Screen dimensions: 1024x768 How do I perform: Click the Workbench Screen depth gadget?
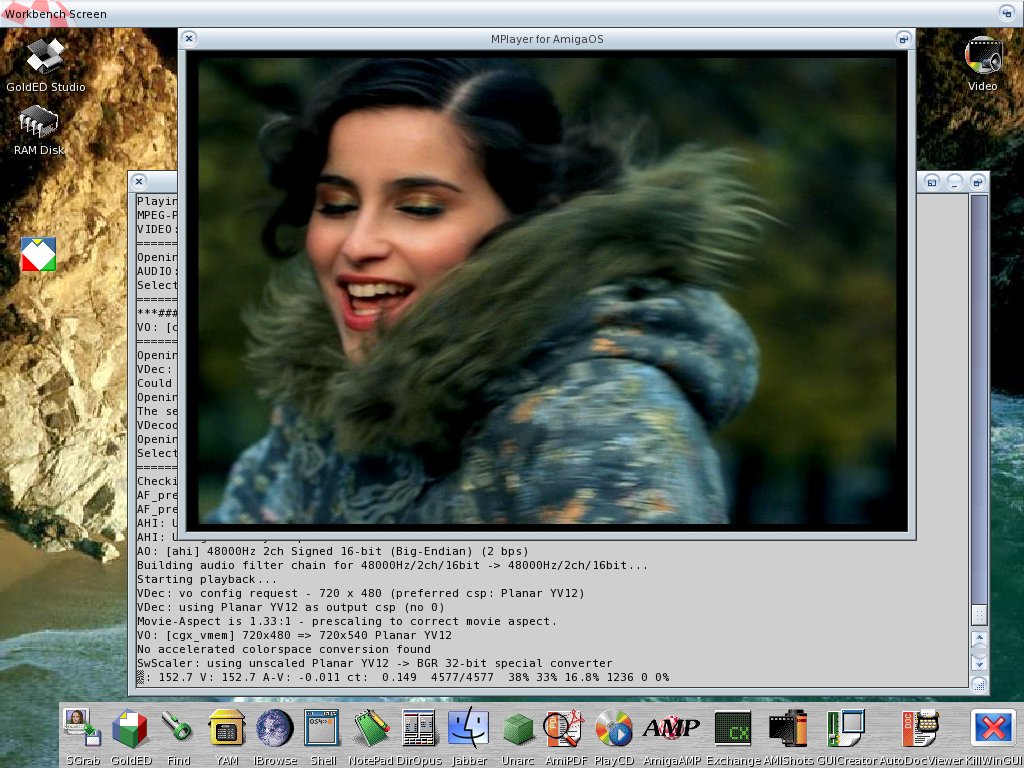1007,13
